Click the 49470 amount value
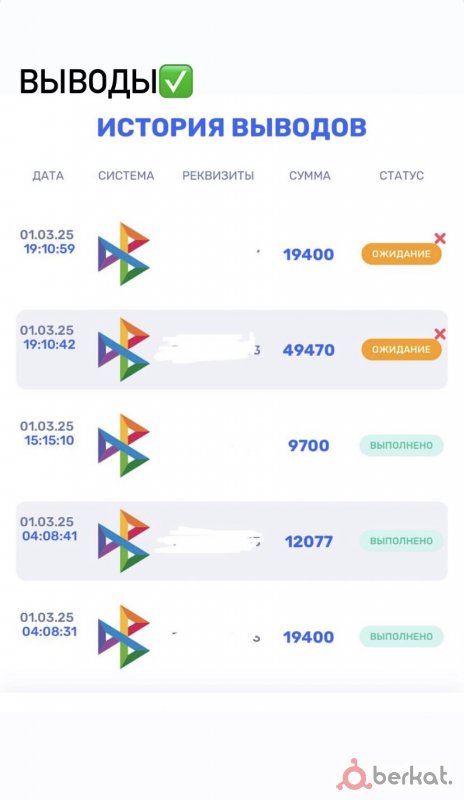The height and width of the screenshot is (800, 464). pyautogui.click(x=309, y=350)
